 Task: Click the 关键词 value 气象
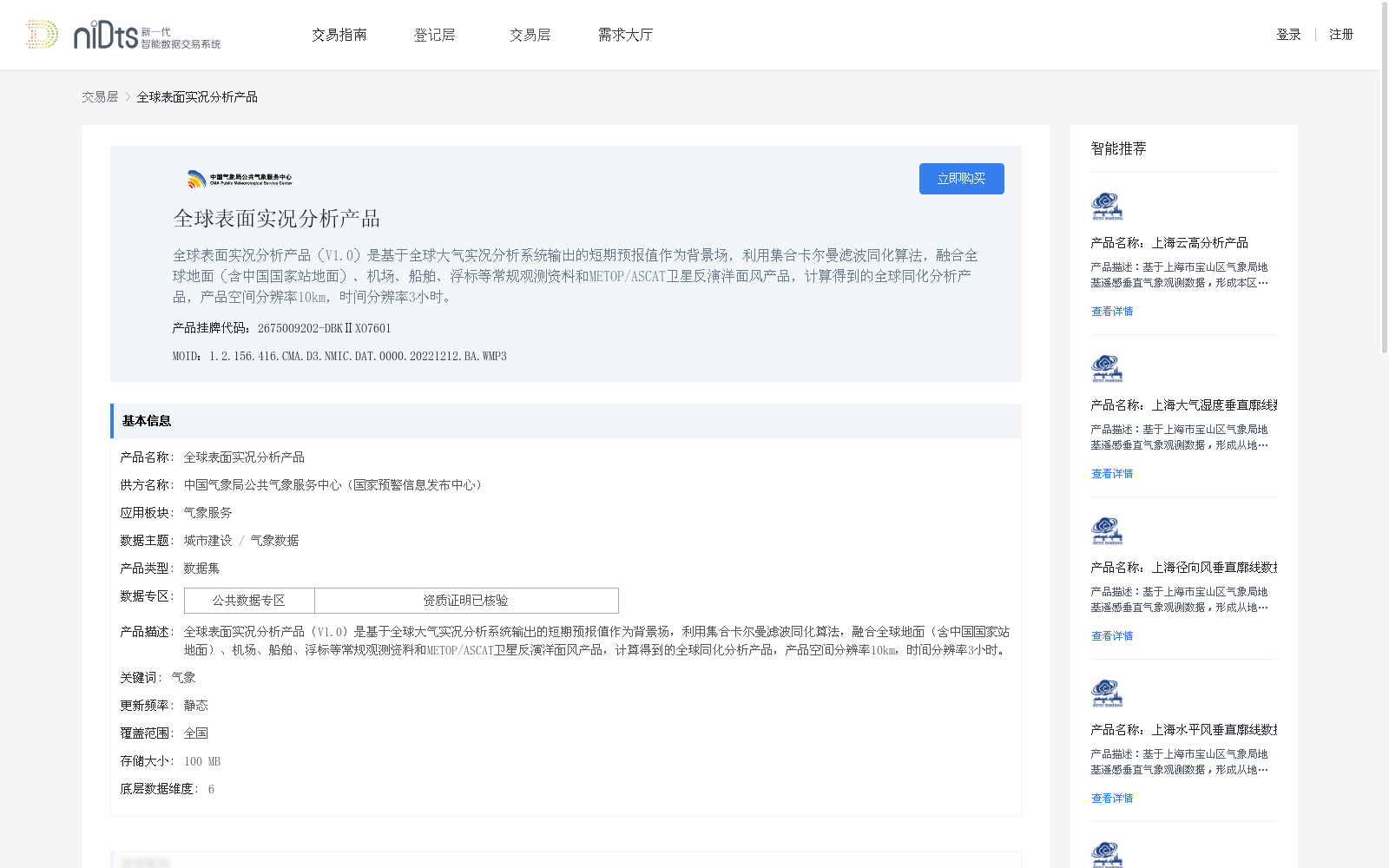point(184,678)
